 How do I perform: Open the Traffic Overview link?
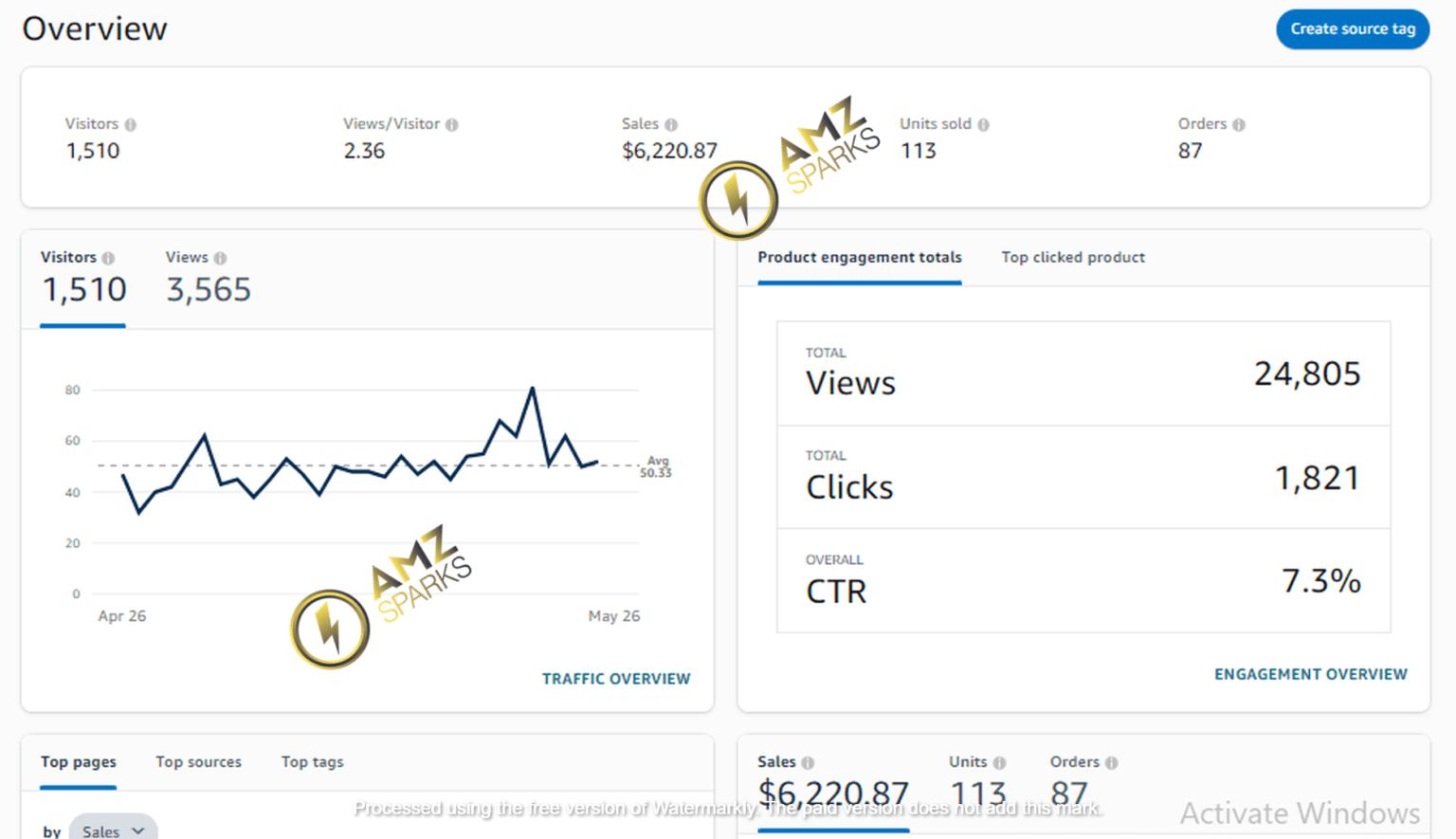615,679
